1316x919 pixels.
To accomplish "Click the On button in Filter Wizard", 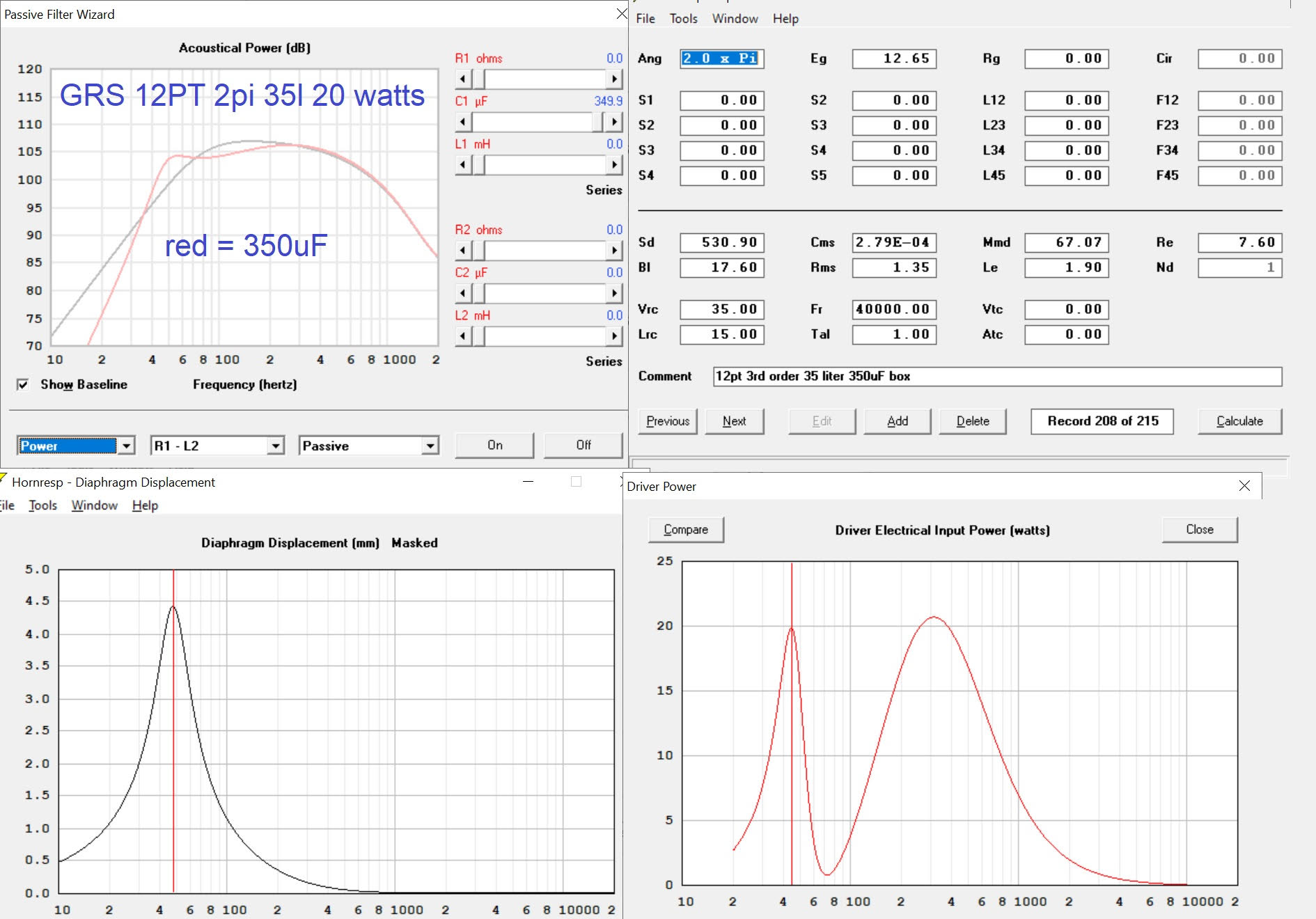I will coord(494,445).
